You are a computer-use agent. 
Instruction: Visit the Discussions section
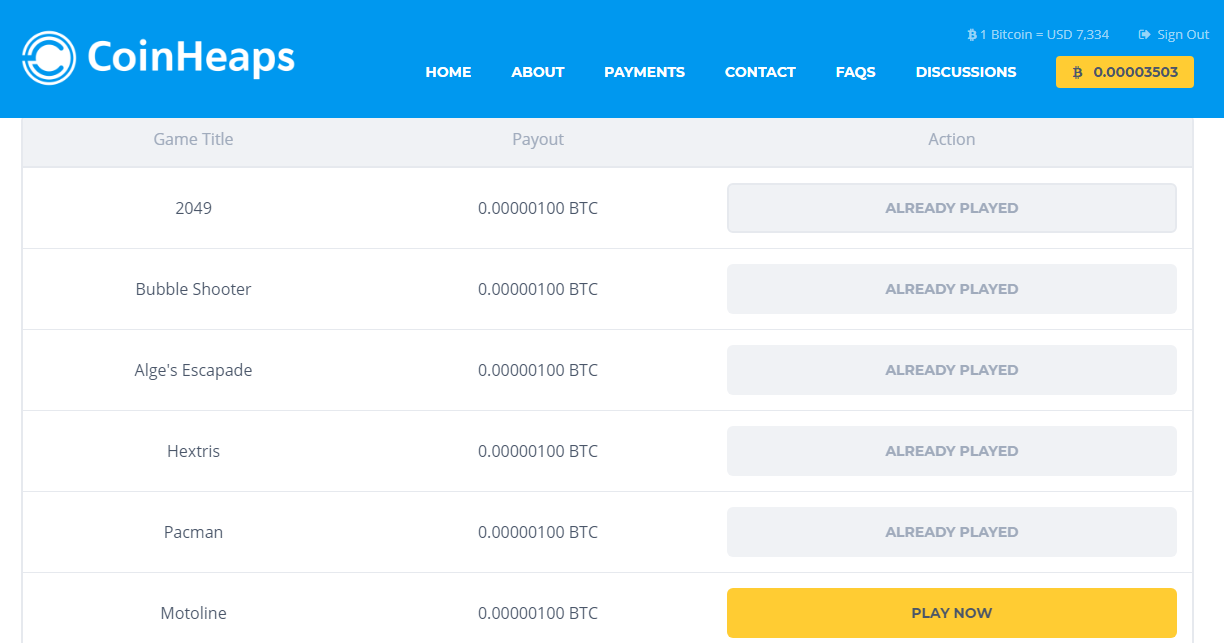(x=966, y=72)
